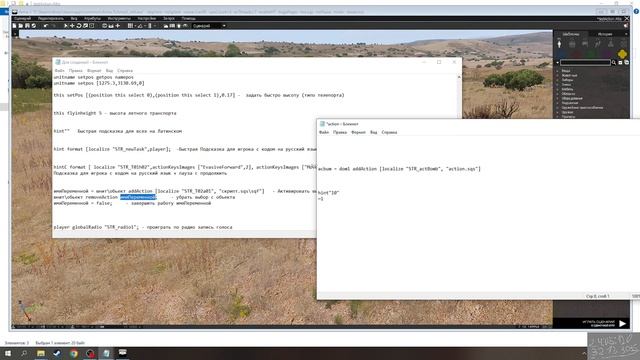
Task: Click the addAction code line in action Notepad
Action: pos(399,169)
